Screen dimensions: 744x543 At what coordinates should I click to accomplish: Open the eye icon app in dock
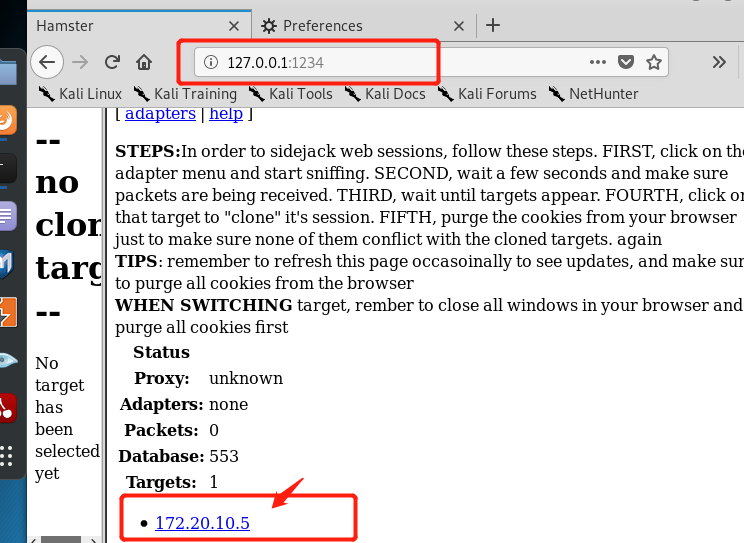8,361
